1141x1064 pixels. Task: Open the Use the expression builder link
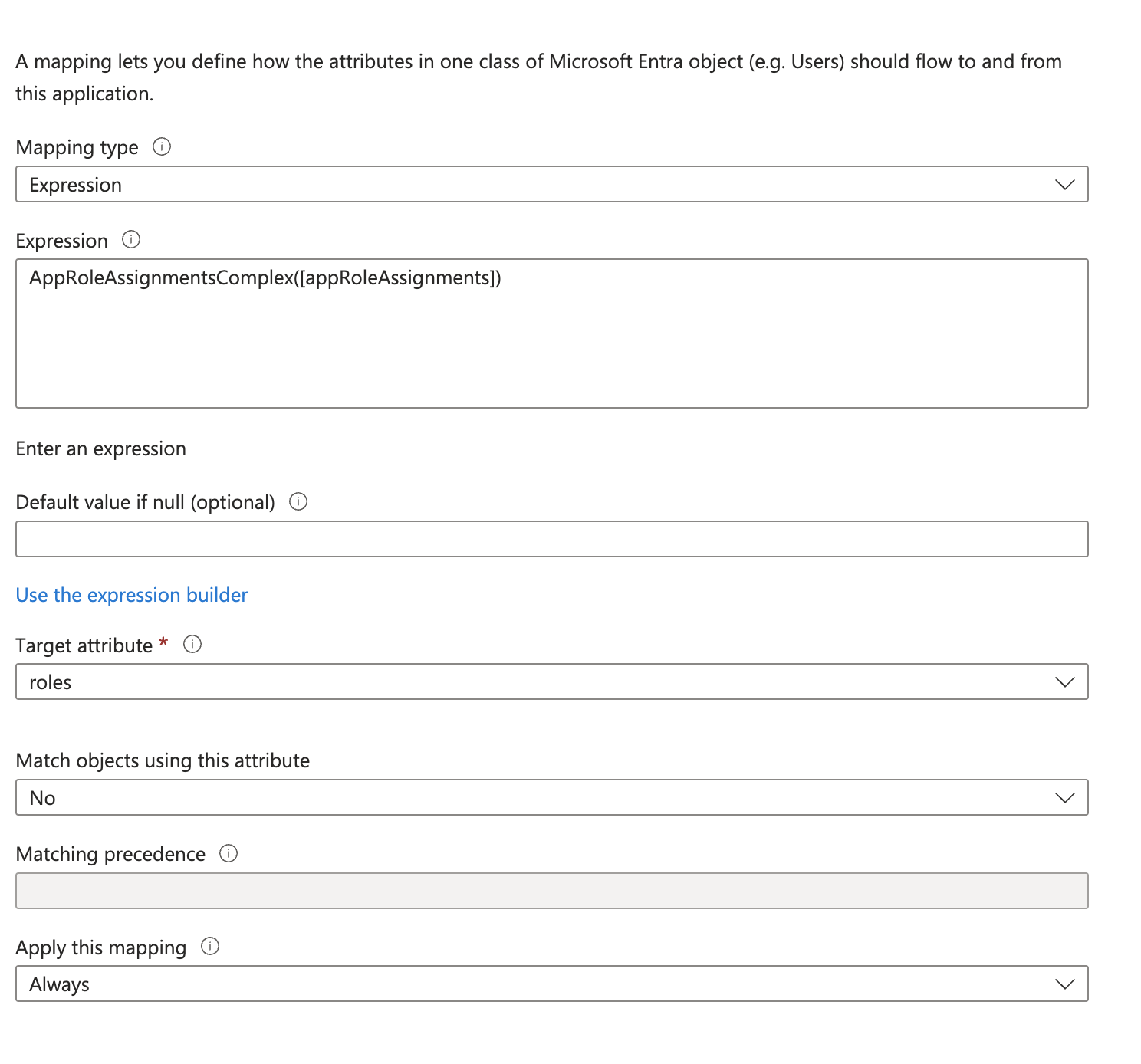tap(132, 595)
